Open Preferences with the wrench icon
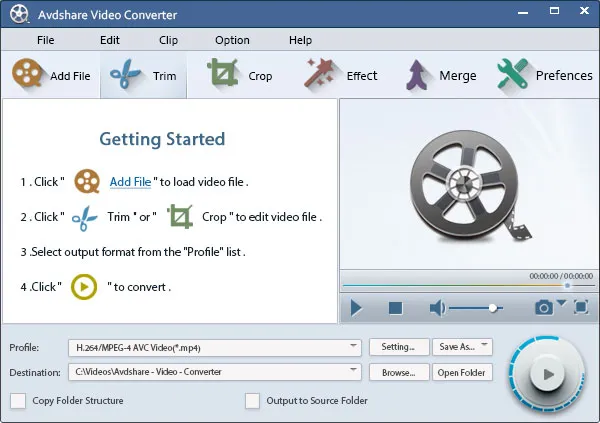600x423 pixels. [514, 75]
